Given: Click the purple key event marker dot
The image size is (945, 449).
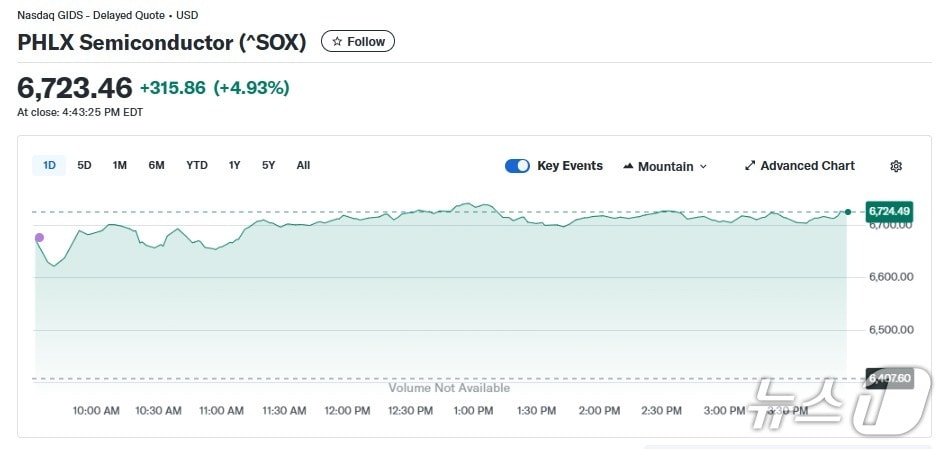Looking at the screenshot, I should 39,238.
